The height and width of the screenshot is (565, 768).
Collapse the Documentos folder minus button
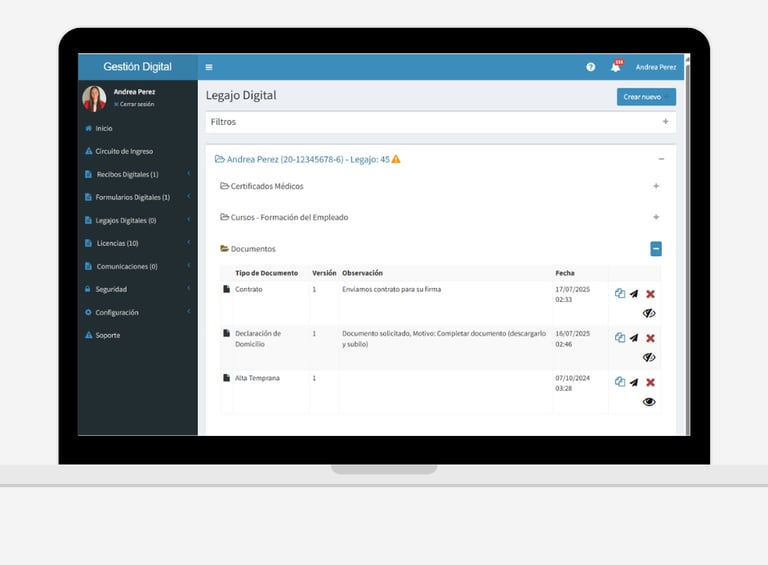click(x=656, y=249)
